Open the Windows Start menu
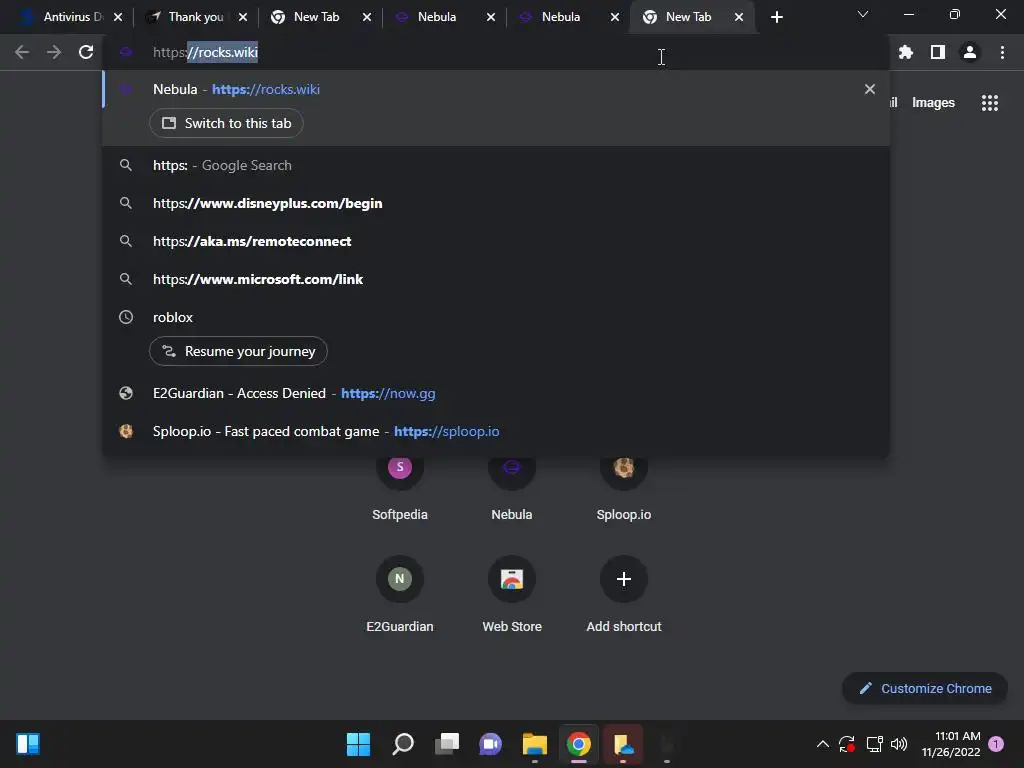 pos(358,744)
